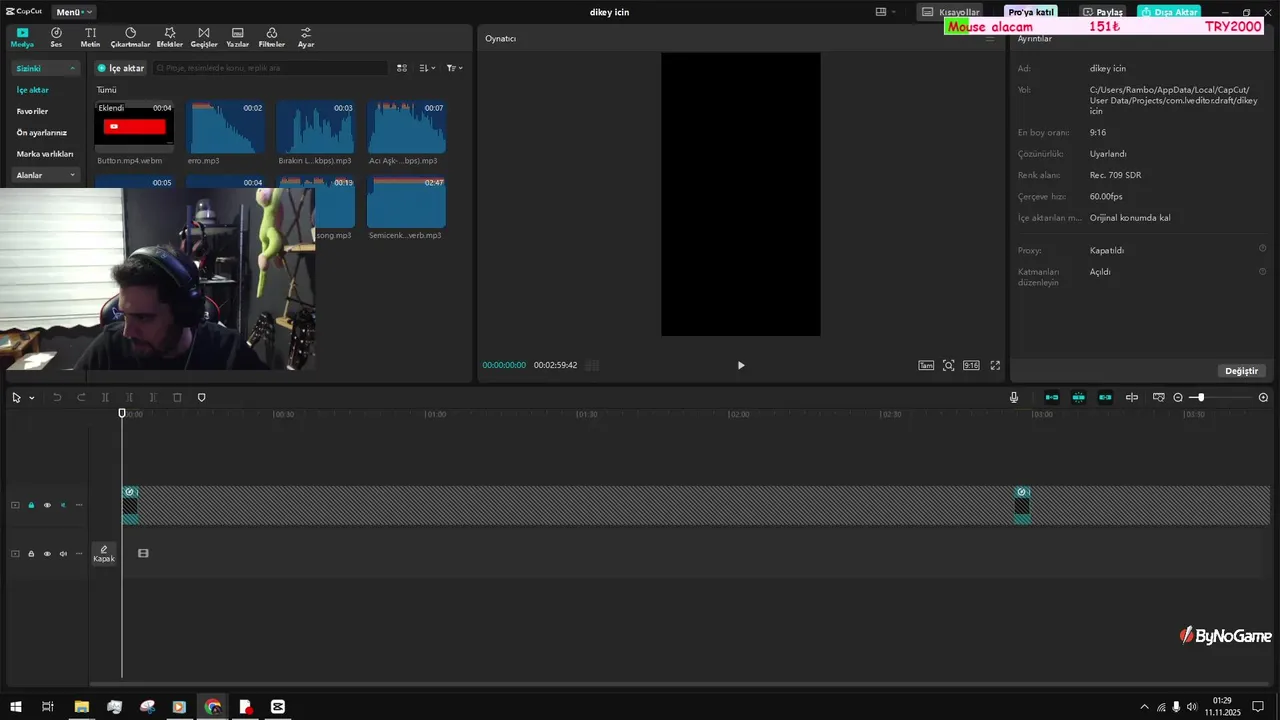Image resolution: width=1280 pixels, height=720 pixels.
Task: Toggle auto snapping
Action: coord(1078,398)
